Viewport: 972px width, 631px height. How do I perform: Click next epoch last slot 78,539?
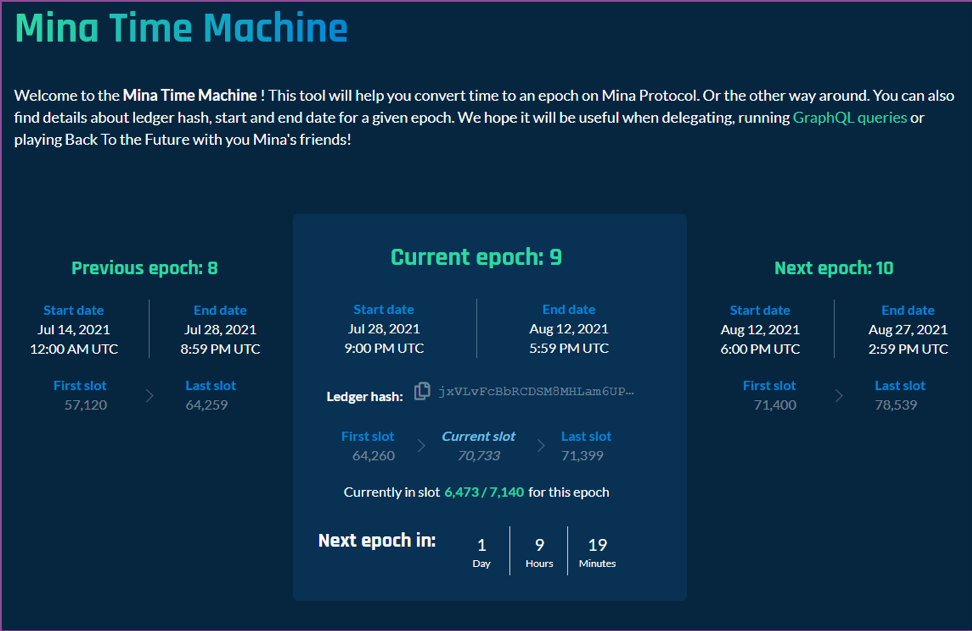pos(896,405)
